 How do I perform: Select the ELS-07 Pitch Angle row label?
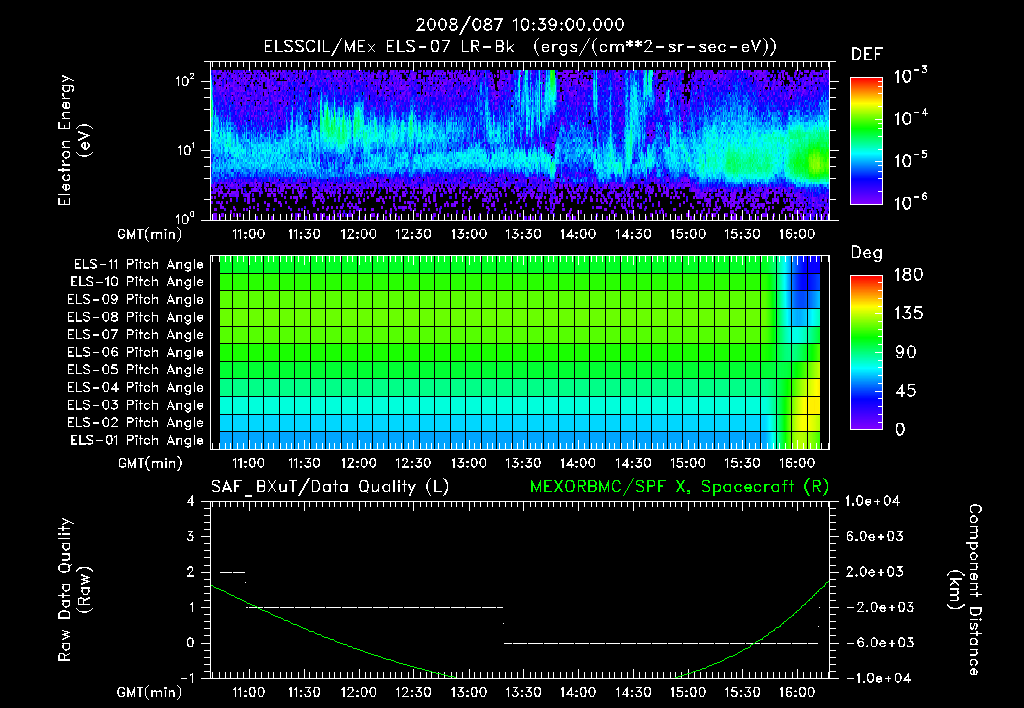coord(136,334)
